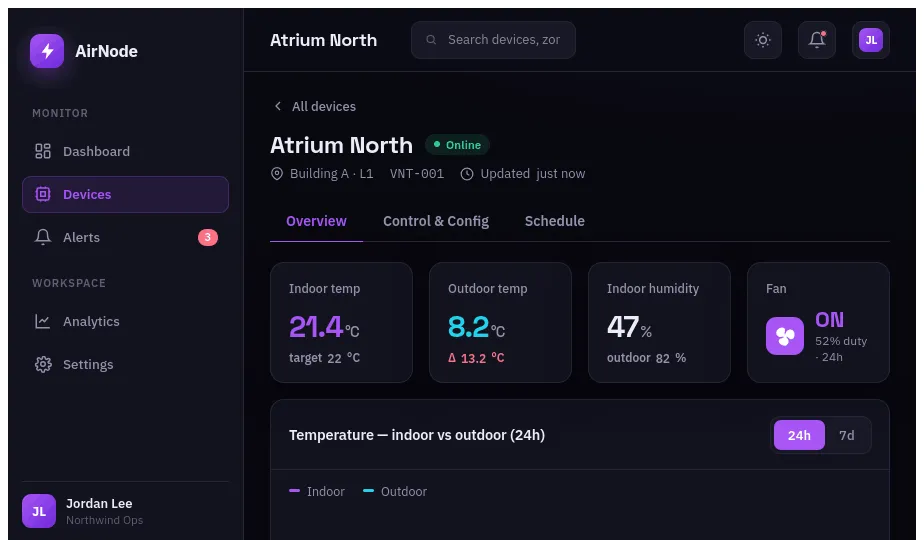Switch to the Schedule tab

point(555,221)
